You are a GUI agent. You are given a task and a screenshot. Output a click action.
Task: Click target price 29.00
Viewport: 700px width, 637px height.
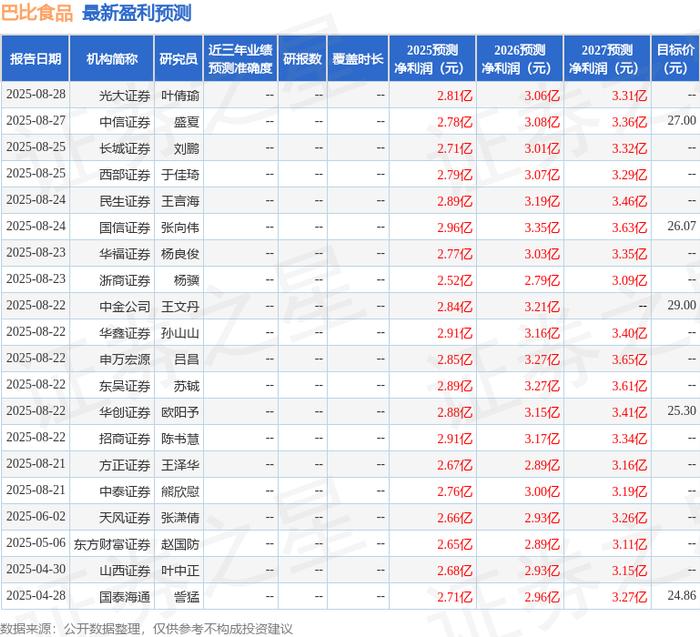click(682, 305)
